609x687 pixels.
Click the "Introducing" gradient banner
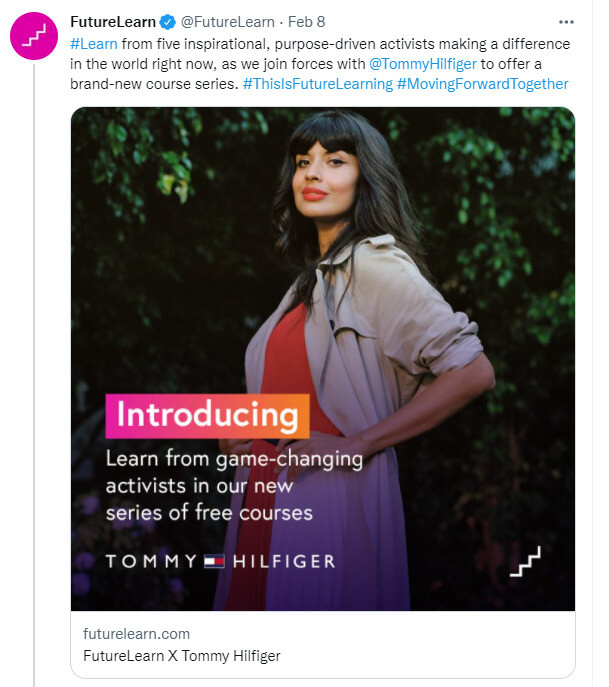(x=208, y=416)
